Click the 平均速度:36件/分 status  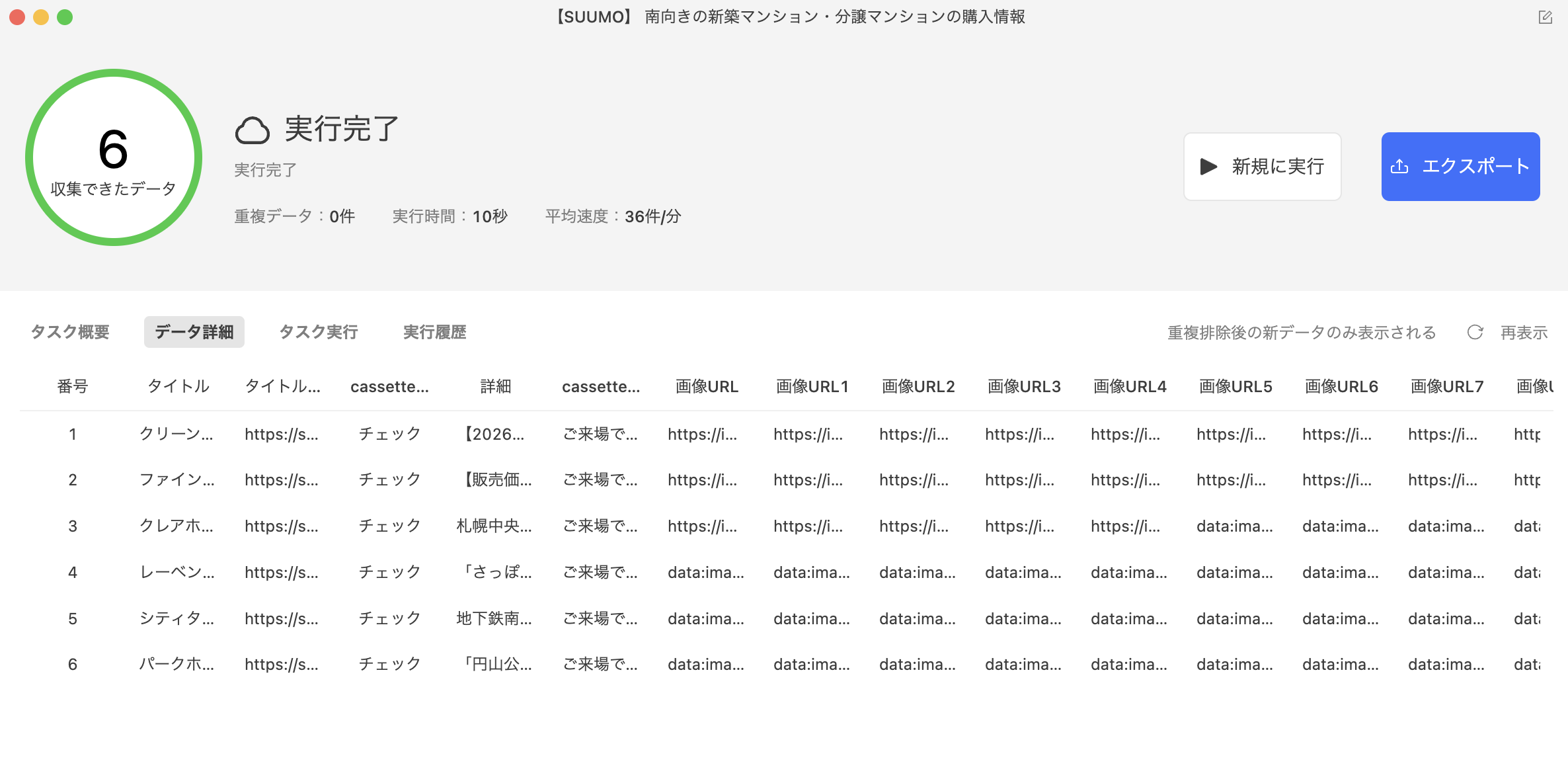[x=613, y=216]
